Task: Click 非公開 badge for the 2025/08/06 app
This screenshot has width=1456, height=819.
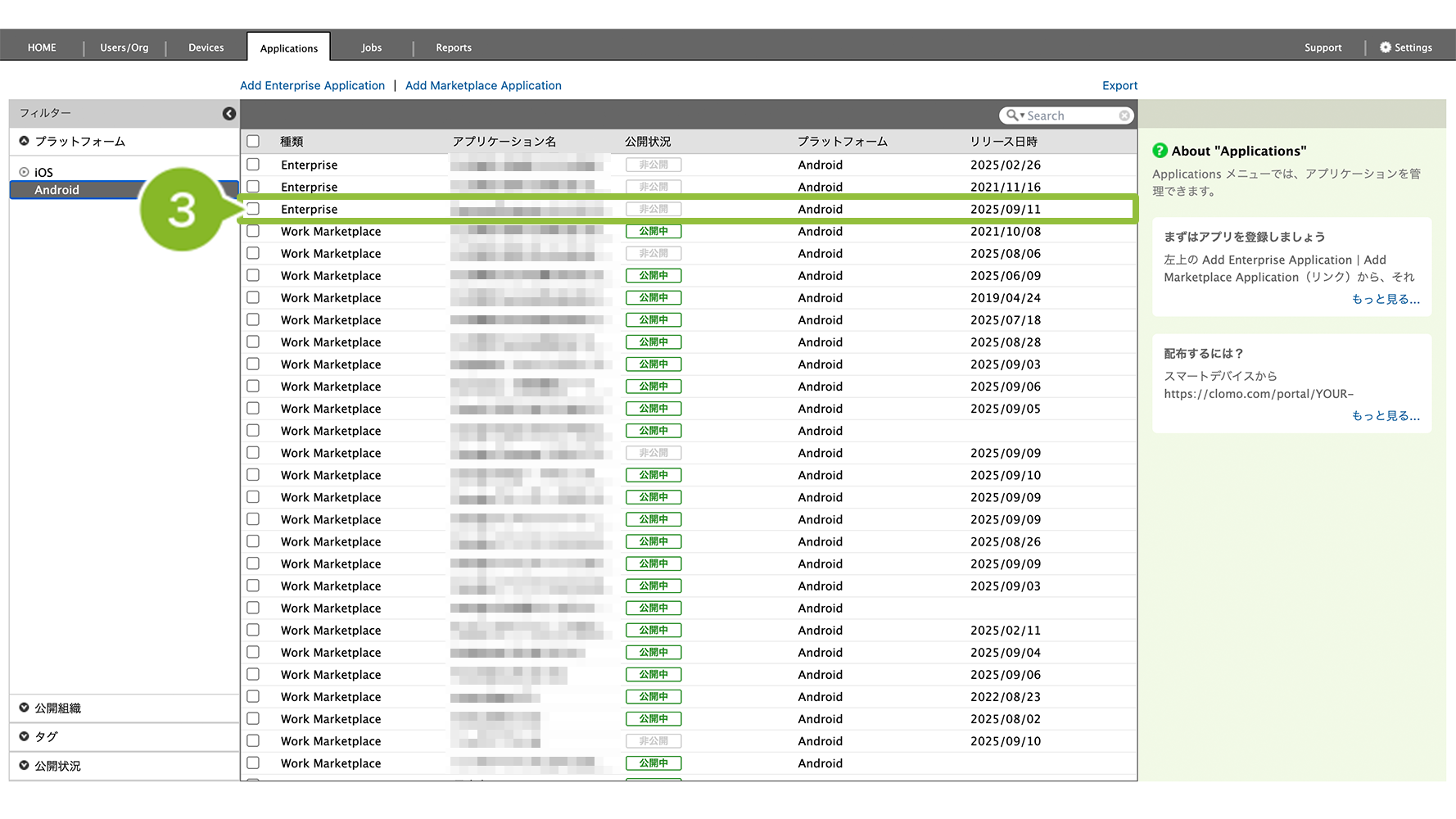Action: click(653, 254)
